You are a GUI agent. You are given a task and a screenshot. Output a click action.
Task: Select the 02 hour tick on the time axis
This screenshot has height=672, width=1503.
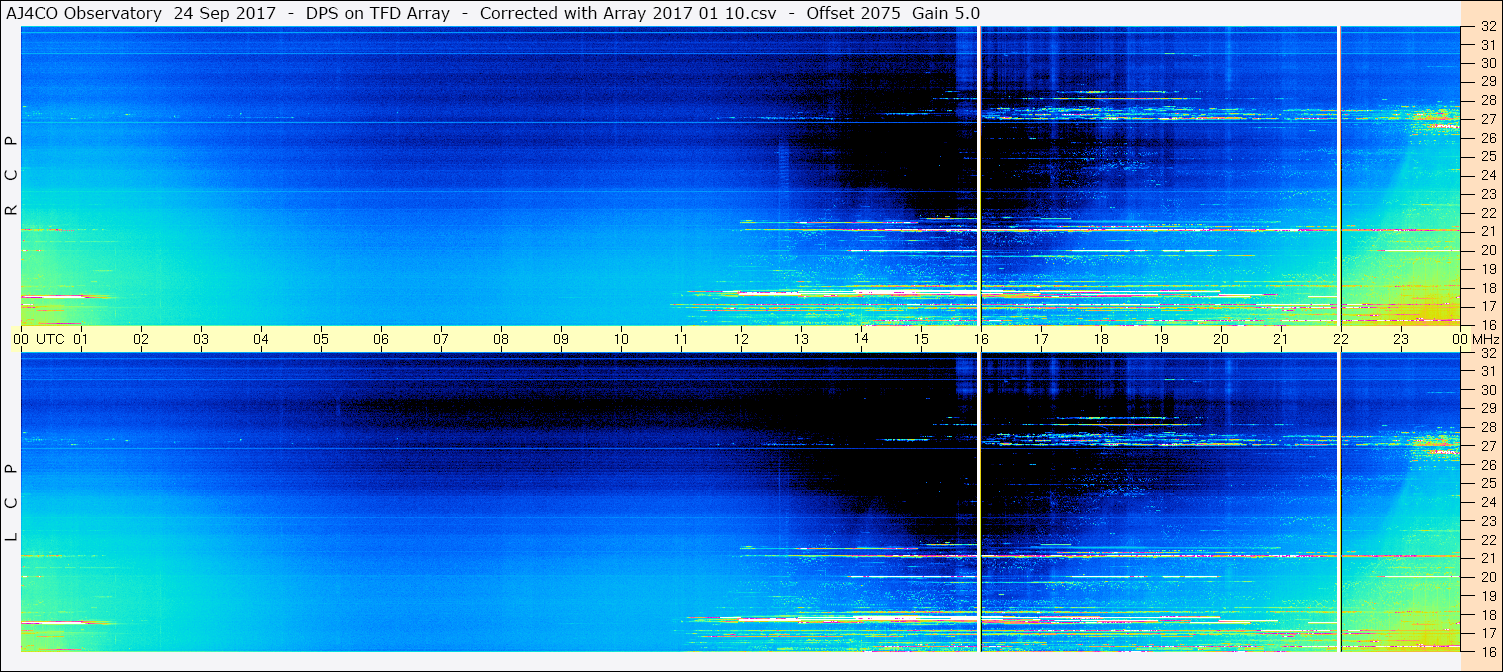(141, 339)
